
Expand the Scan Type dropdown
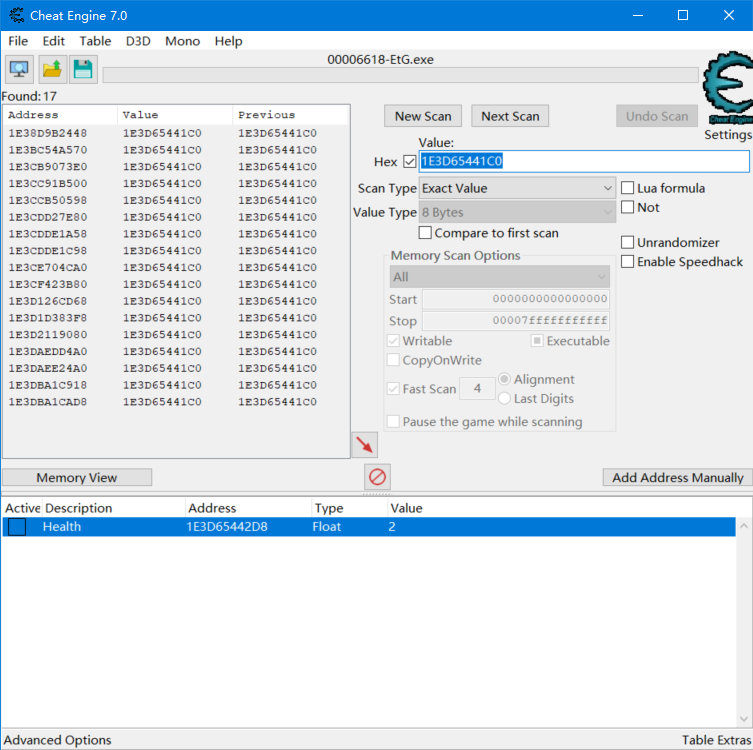[517, 188]
